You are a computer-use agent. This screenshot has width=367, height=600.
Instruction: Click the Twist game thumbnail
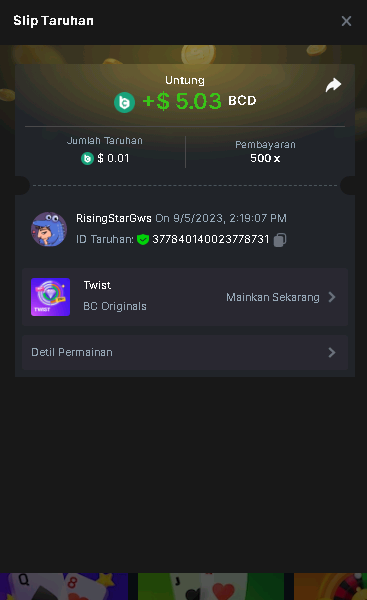pyautogui.click(x=51, y=297)
